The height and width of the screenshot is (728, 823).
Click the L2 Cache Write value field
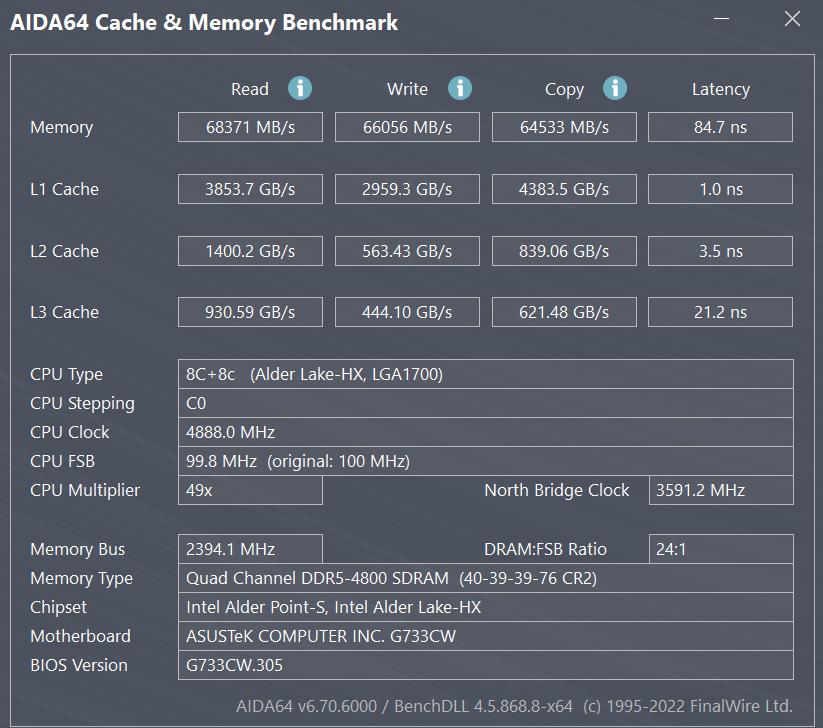tap(407, 251)
